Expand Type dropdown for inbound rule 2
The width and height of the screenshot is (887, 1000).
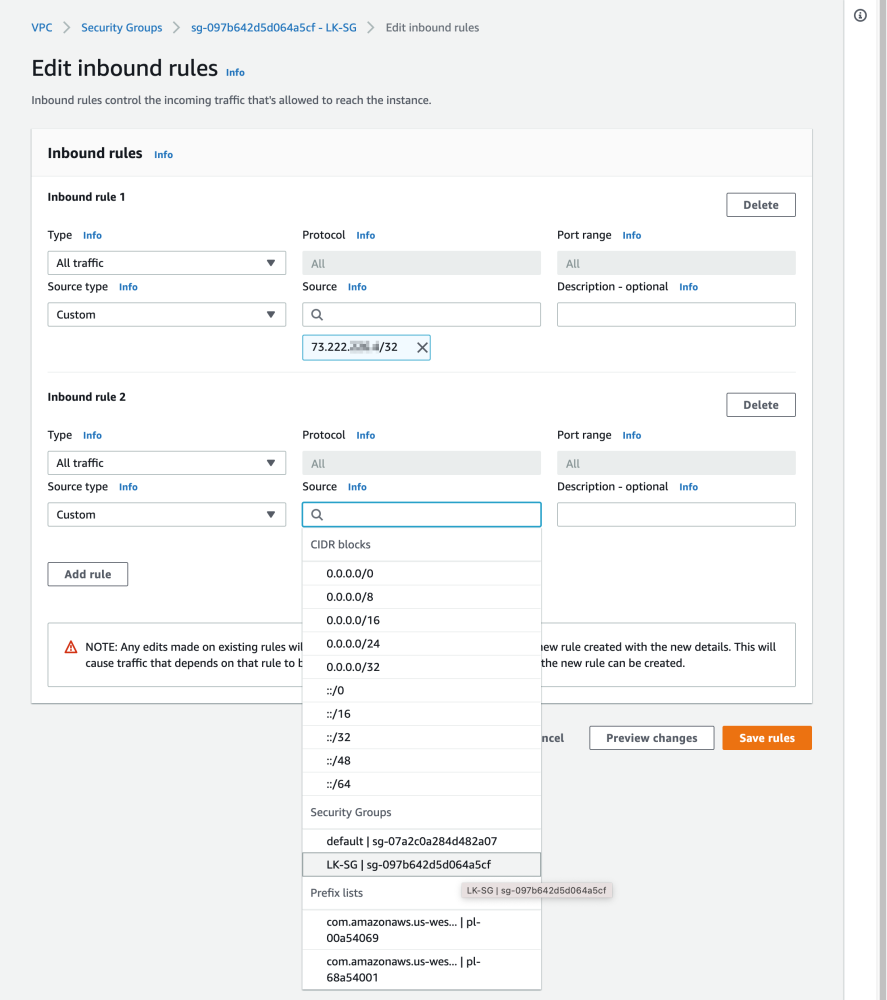[x=167, y=463]
